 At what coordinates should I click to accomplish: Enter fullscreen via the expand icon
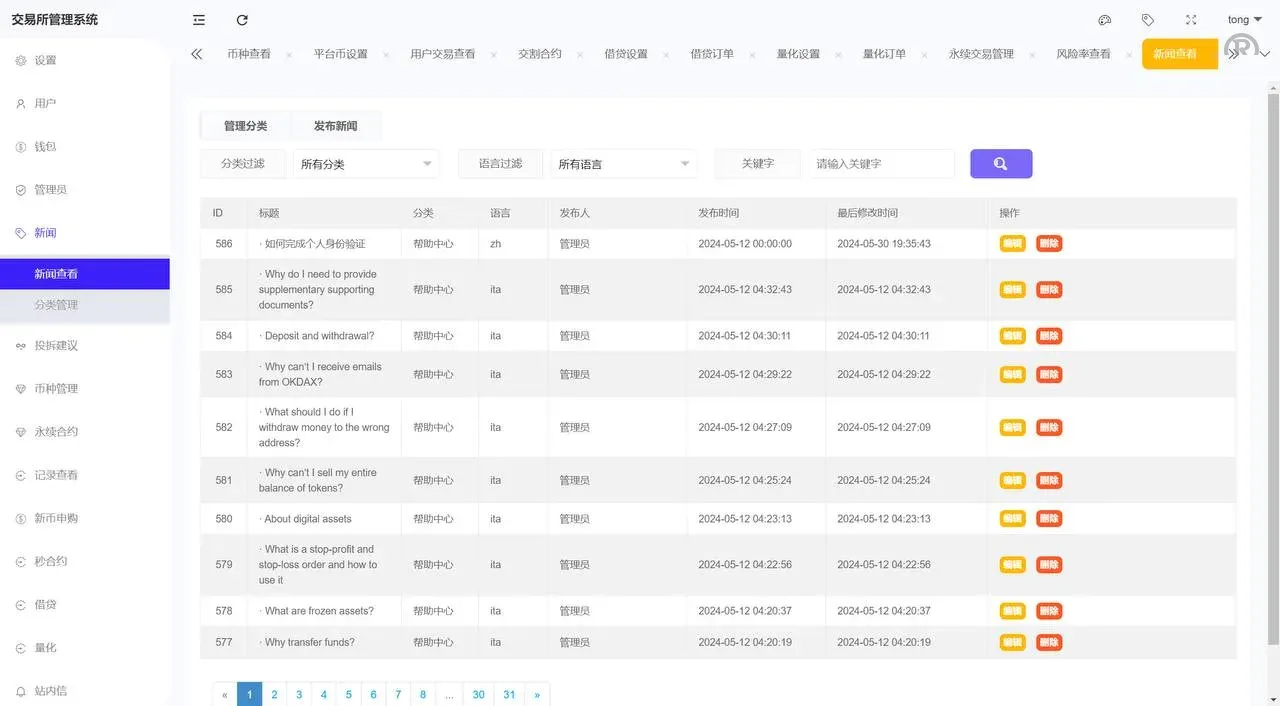[1190, 19]
